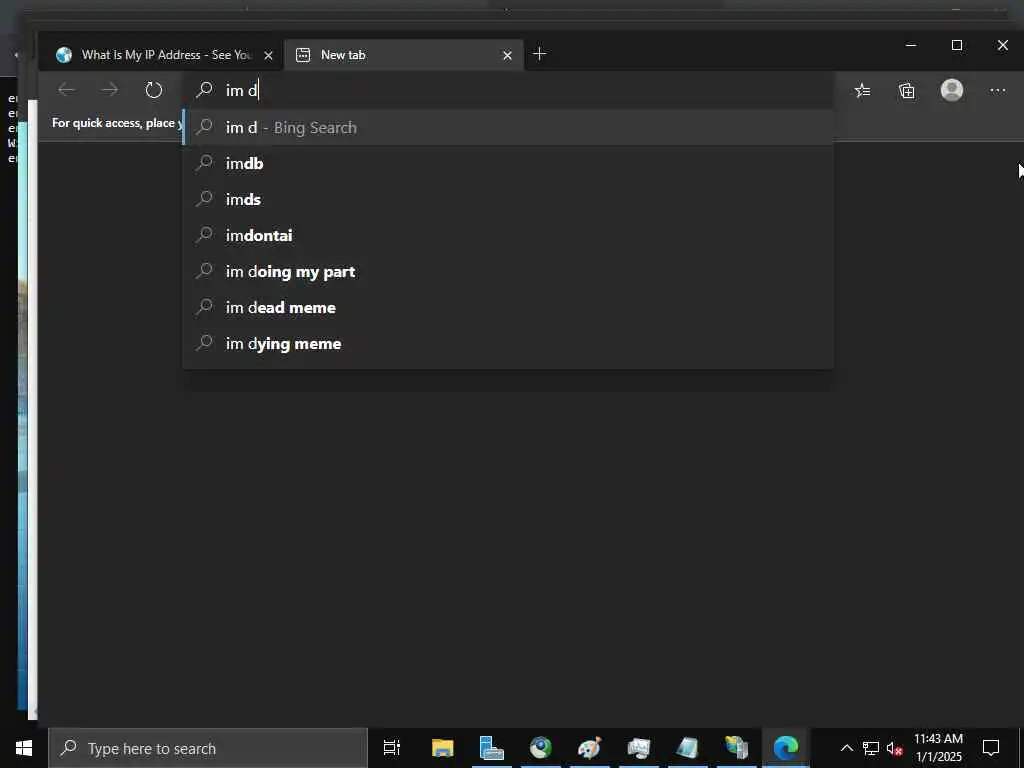The height and width of the screenshot is (768, 1024).
Task: Open a new tab with the plus button
Action: point(539,54)
